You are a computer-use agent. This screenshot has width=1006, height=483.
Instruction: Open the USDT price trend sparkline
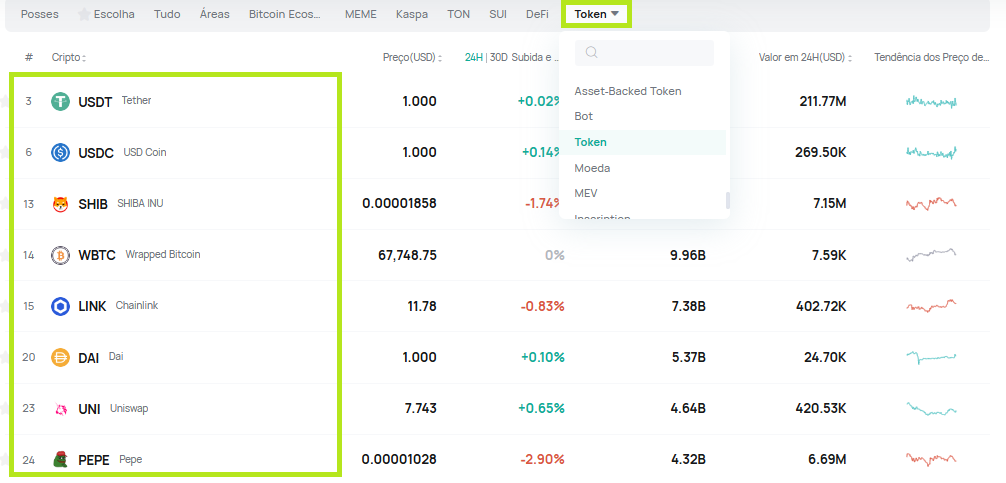pos(931,101)
